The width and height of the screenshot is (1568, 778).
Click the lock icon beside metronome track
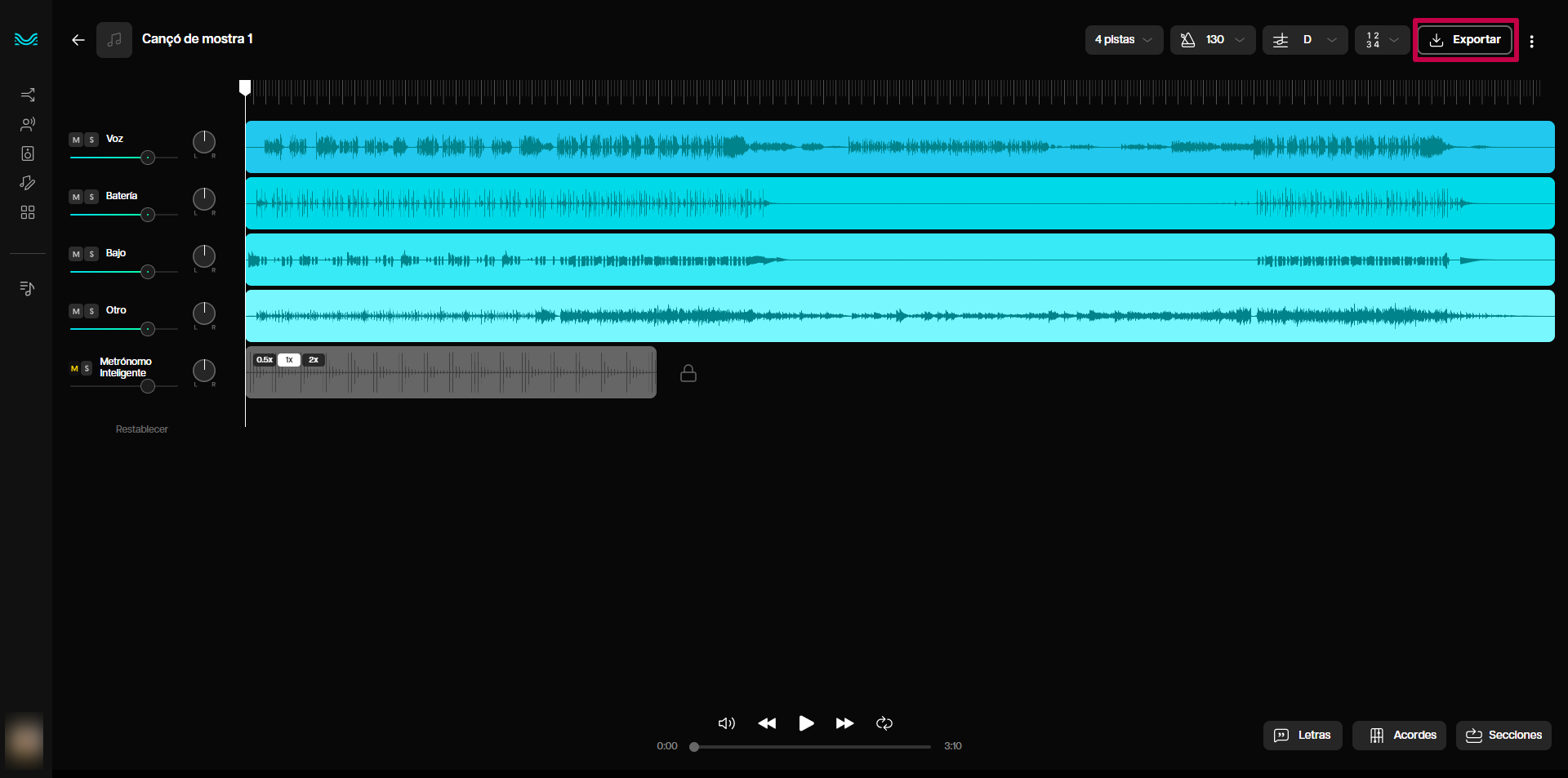tap(688, 373)
